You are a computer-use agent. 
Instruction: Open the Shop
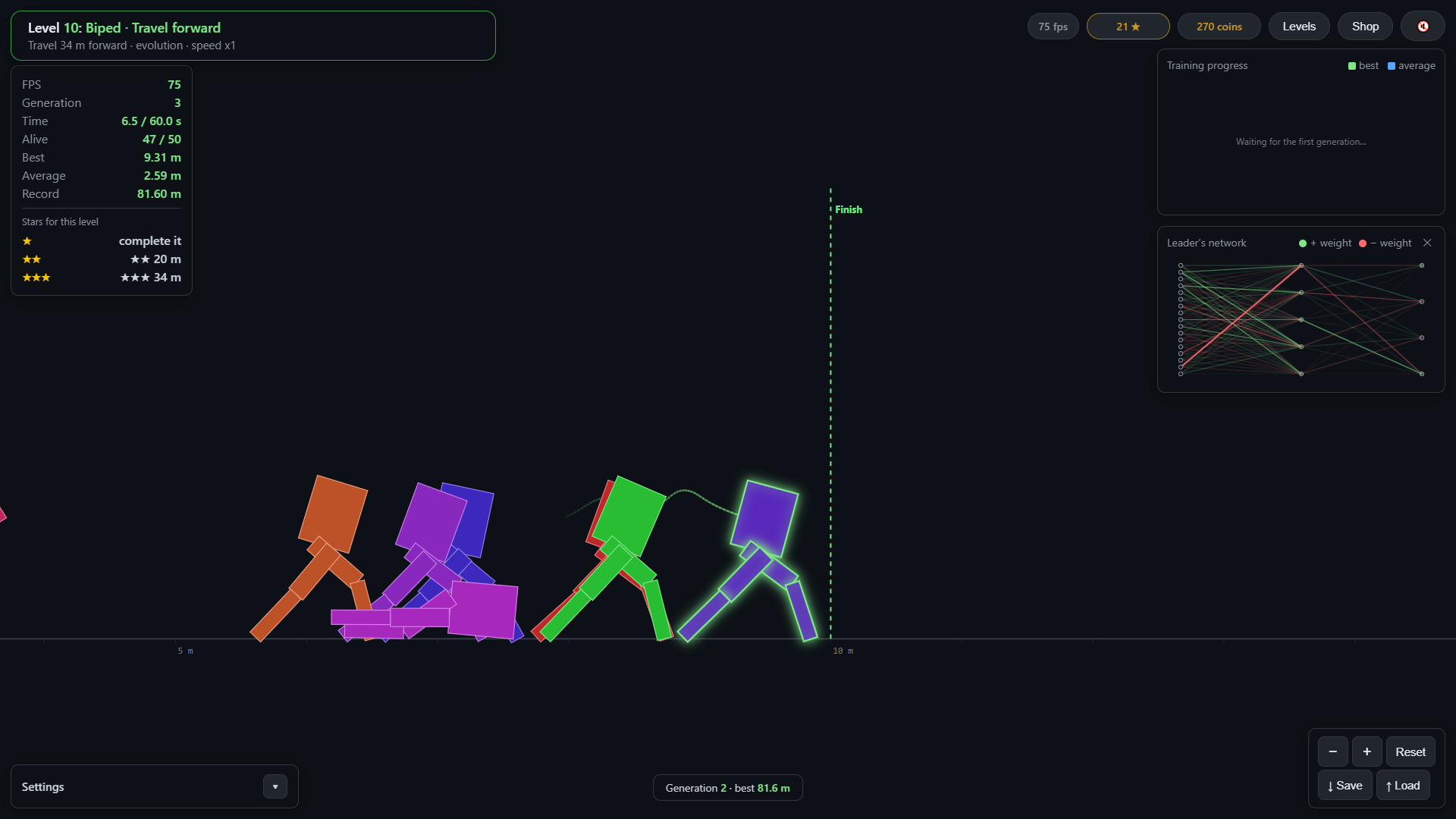coord(1365,27)
